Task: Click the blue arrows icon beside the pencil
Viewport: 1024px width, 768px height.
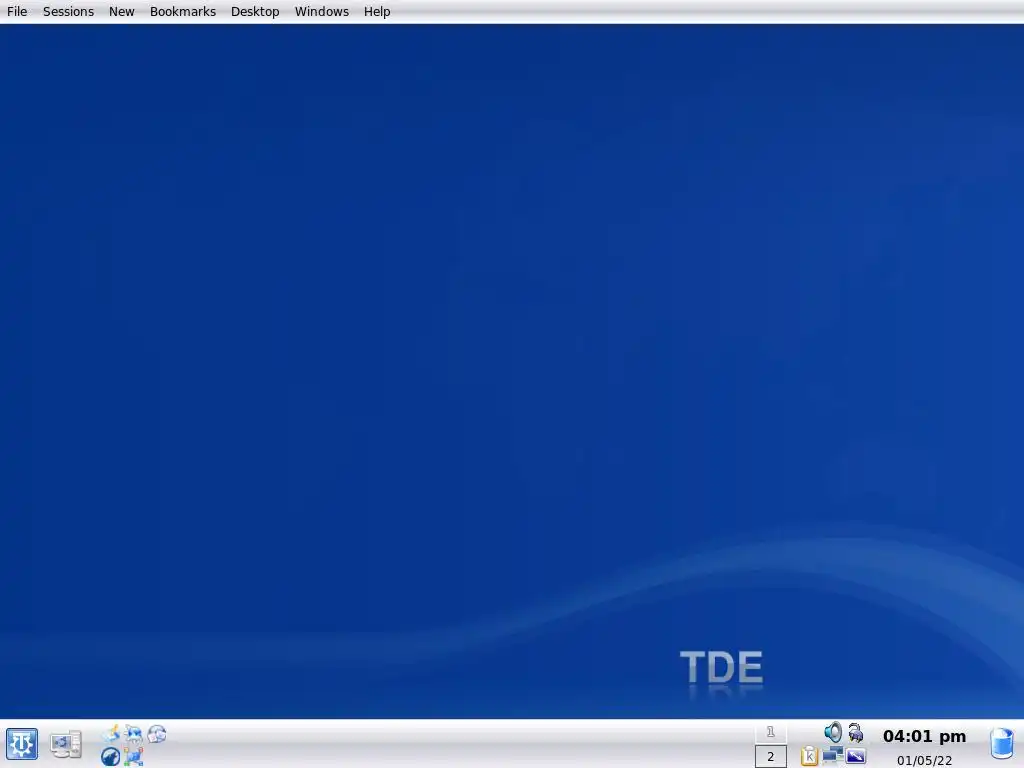Action: point(133,733)
